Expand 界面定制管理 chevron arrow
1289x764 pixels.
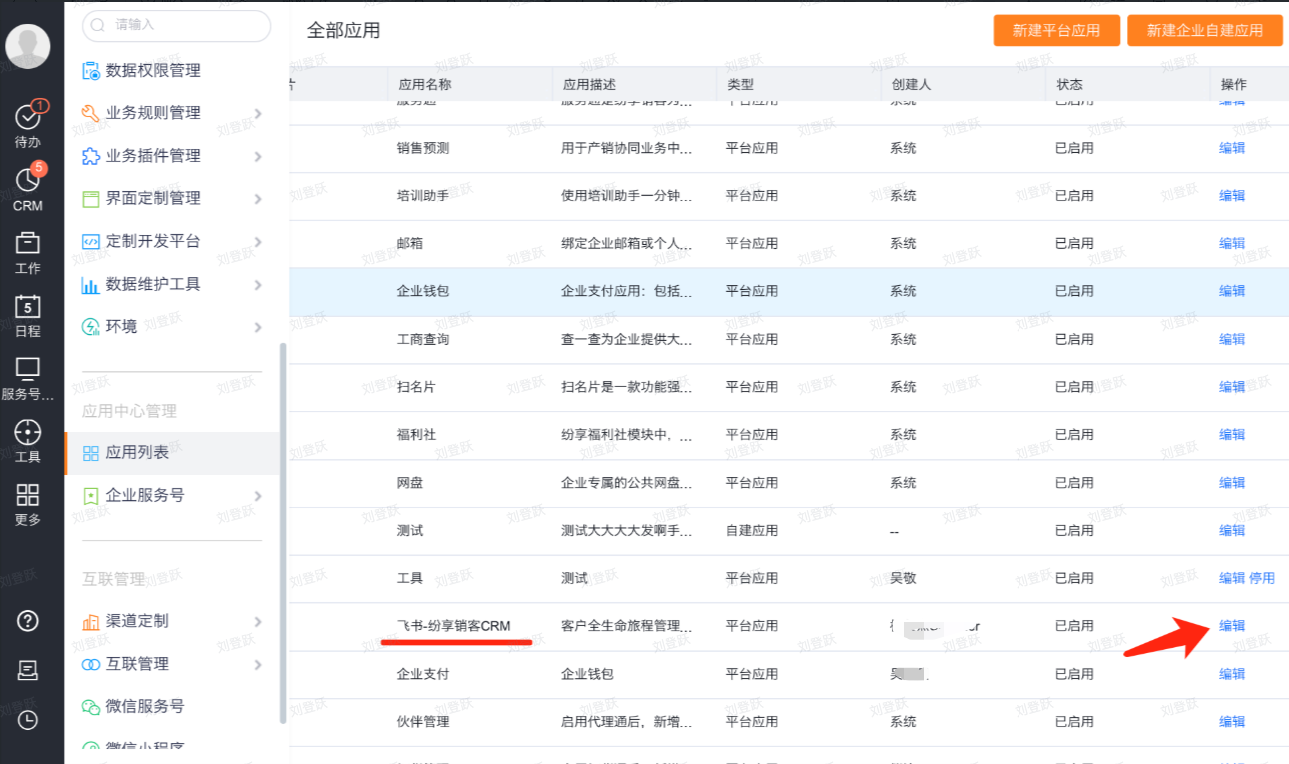258,199
